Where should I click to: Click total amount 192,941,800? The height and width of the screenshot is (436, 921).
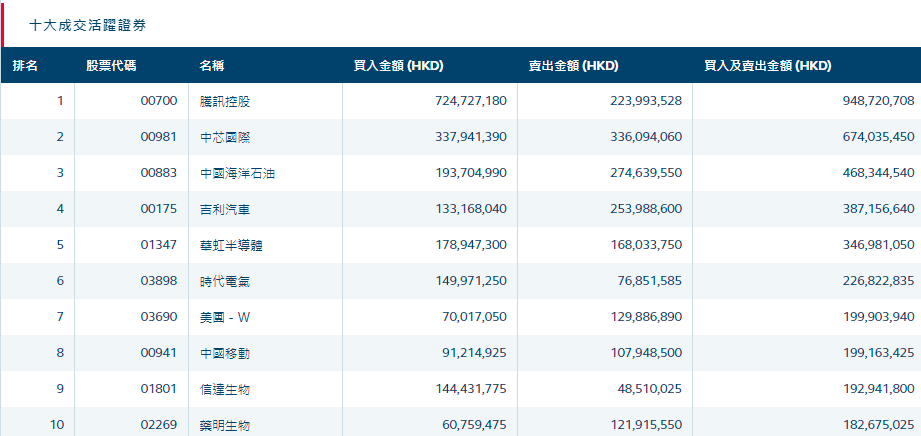tap(879, 388)
